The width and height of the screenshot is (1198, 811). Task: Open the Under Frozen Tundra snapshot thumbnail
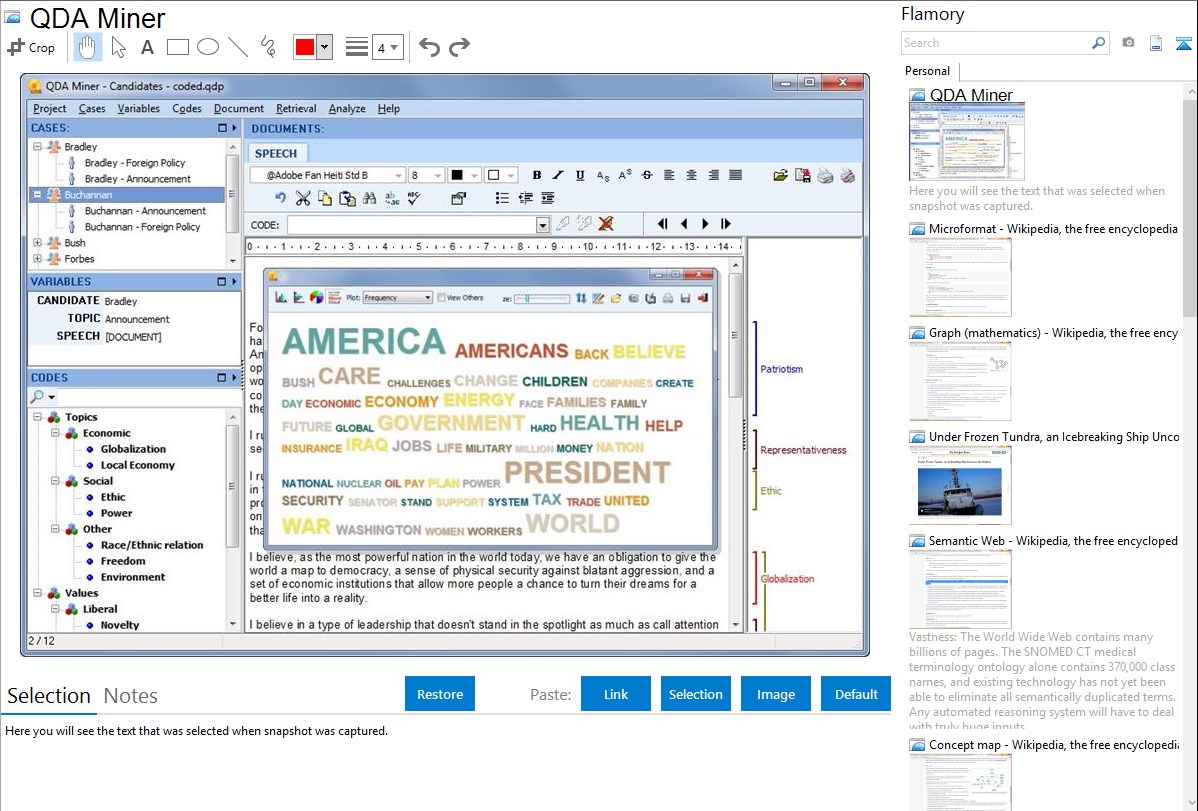coord(961,486)
